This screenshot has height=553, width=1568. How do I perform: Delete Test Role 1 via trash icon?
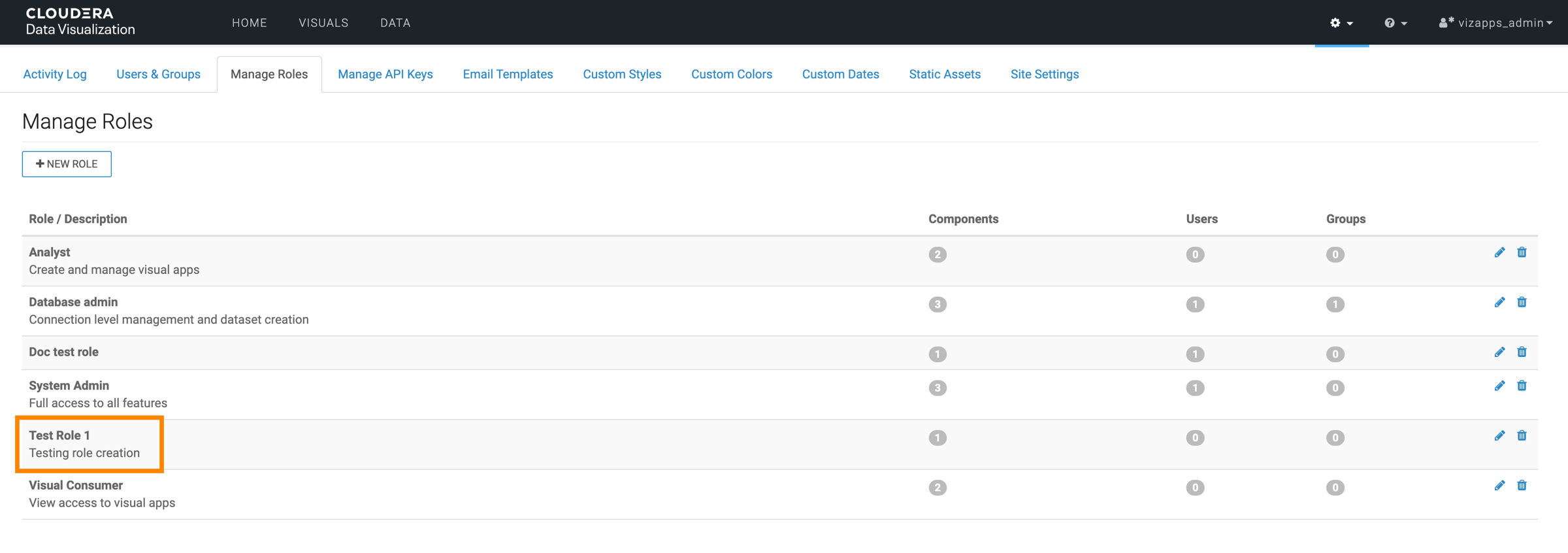[1522, 436]
